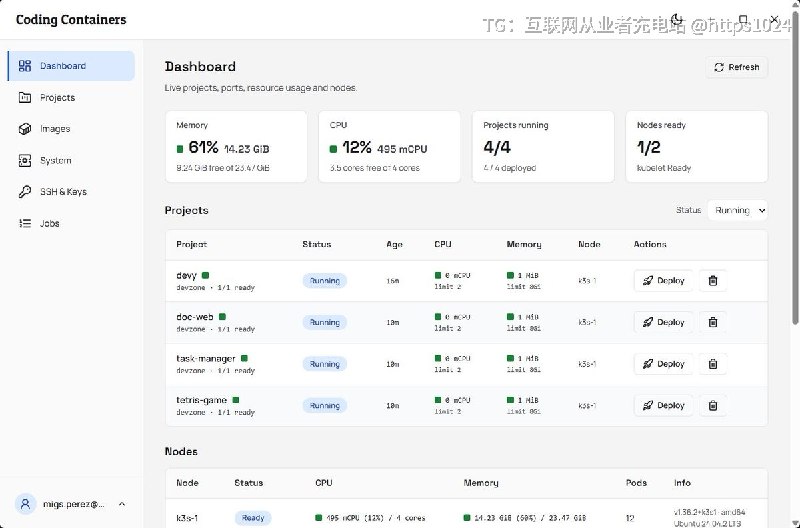Open the System sidebar item

pos(71,160)
